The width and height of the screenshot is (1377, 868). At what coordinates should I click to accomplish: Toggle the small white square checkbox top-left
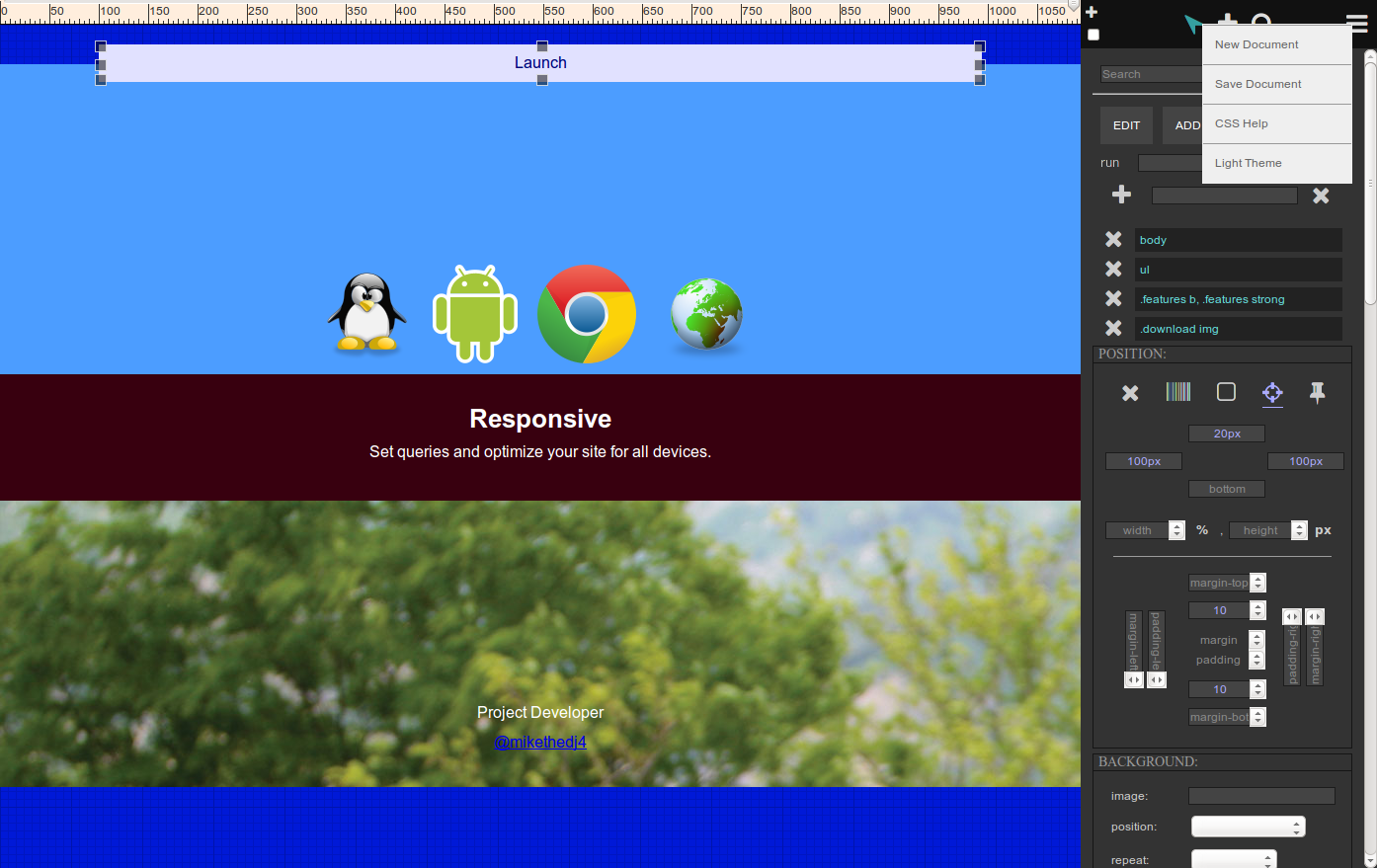[1093, 34]
